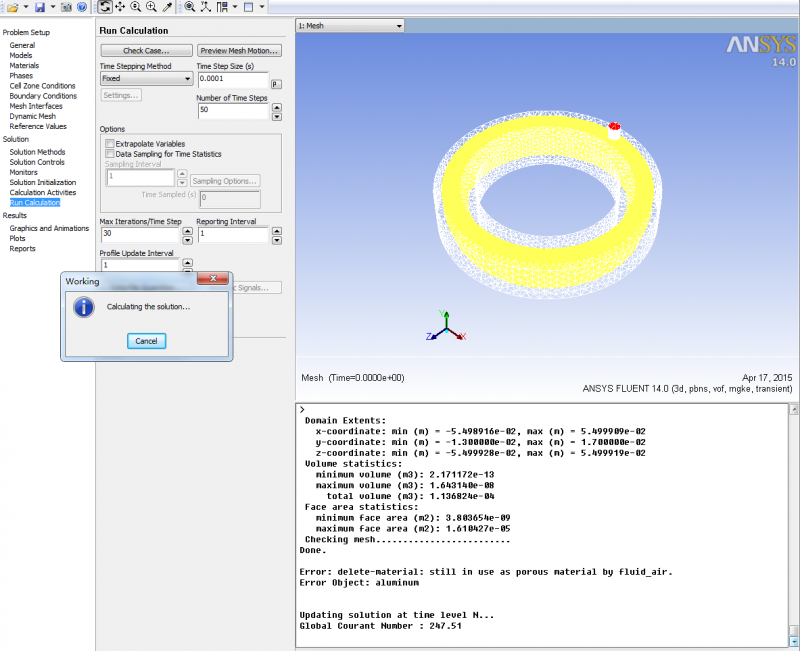Open the help question mark icon
The height and width of the screenshot is (651, 800).
(x=82, y=7)
